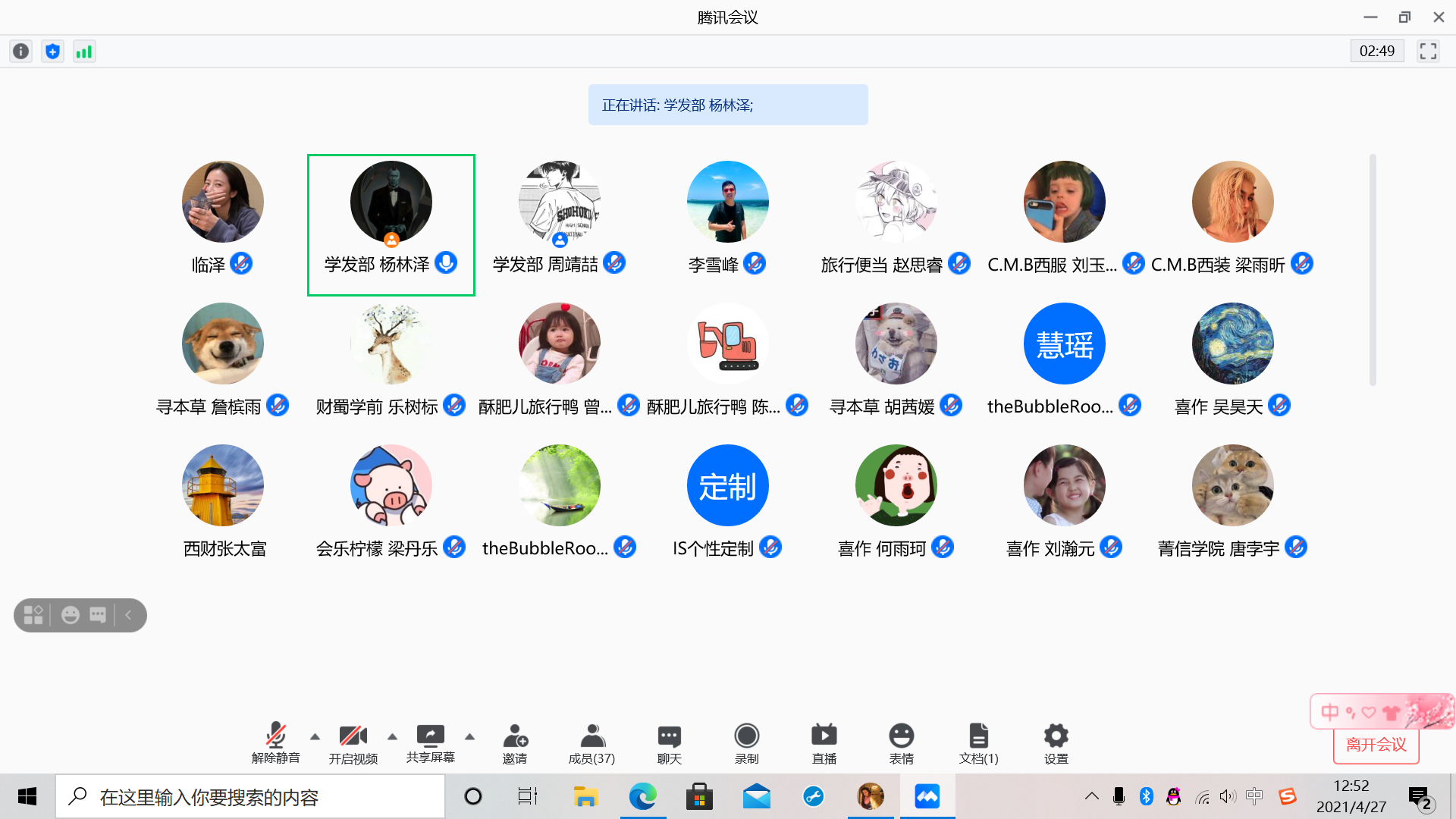Click the meeting info icon

coord(21,52)
